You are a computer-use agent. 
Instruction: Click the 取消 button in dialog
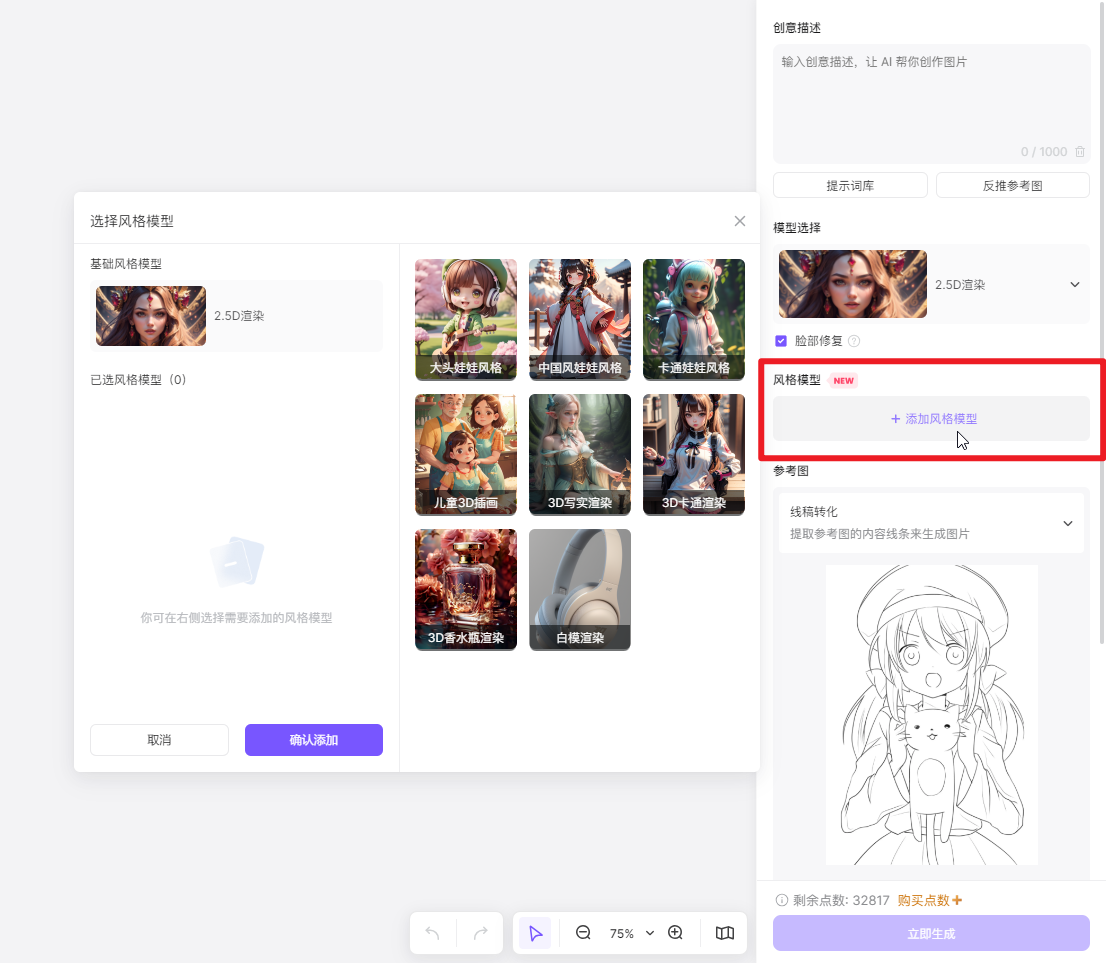[159, 739]
